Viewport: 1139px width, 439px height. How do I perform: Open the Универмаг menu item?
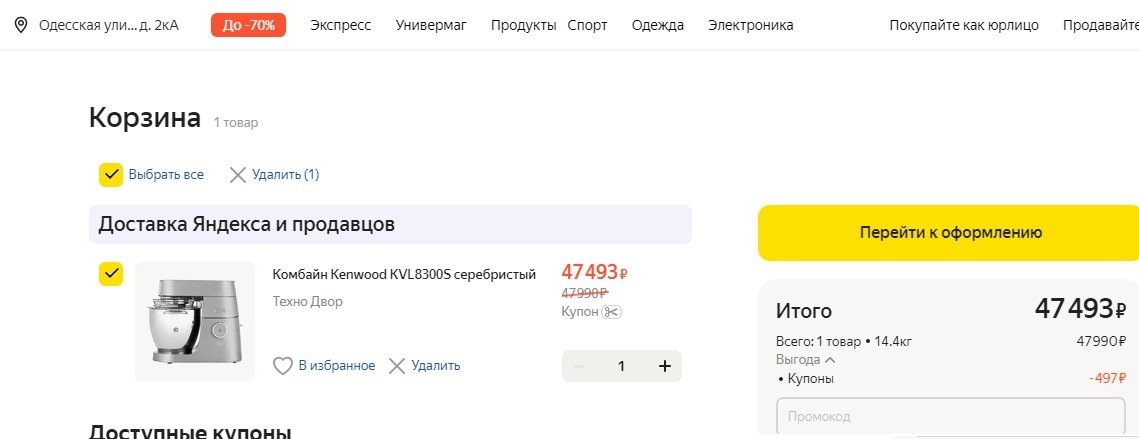tap(431, 25)
